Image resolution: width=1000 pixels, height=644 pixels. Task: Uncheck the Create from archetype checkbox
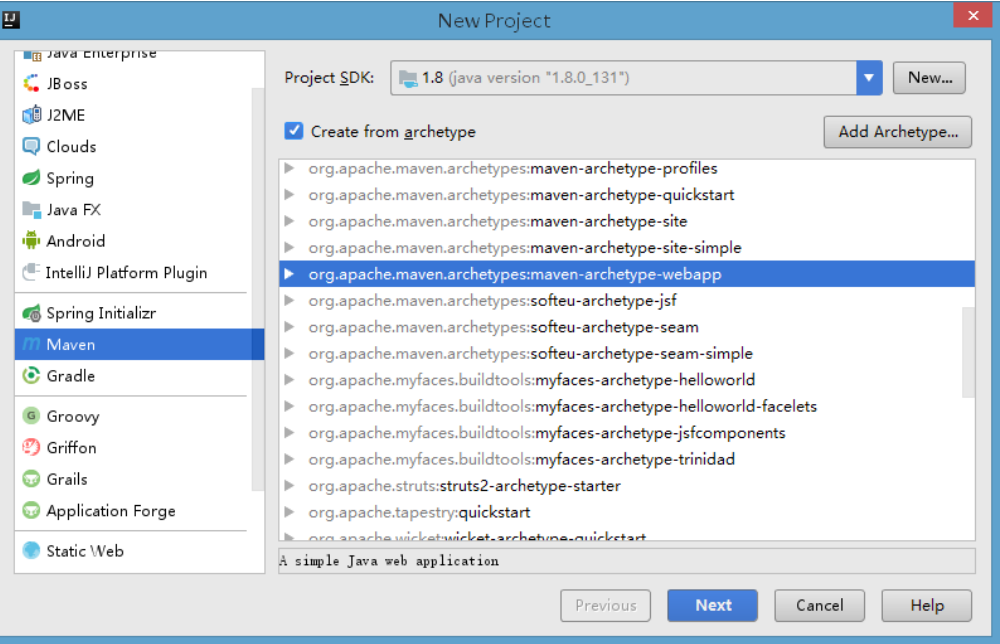(294, 131)
